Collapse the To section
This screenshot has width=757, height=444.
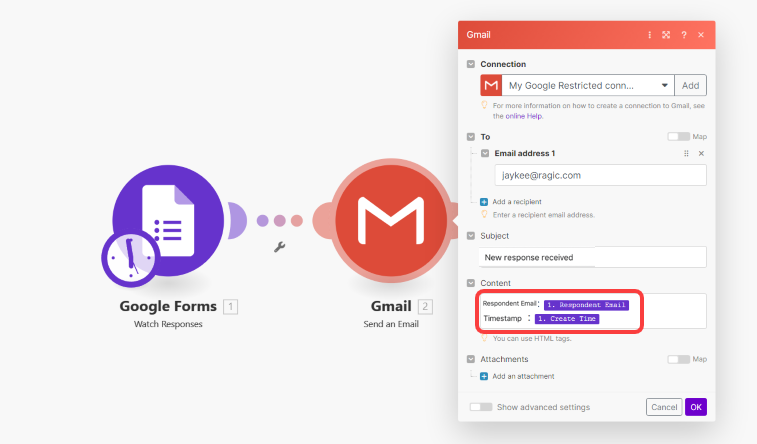click(471, 137)
